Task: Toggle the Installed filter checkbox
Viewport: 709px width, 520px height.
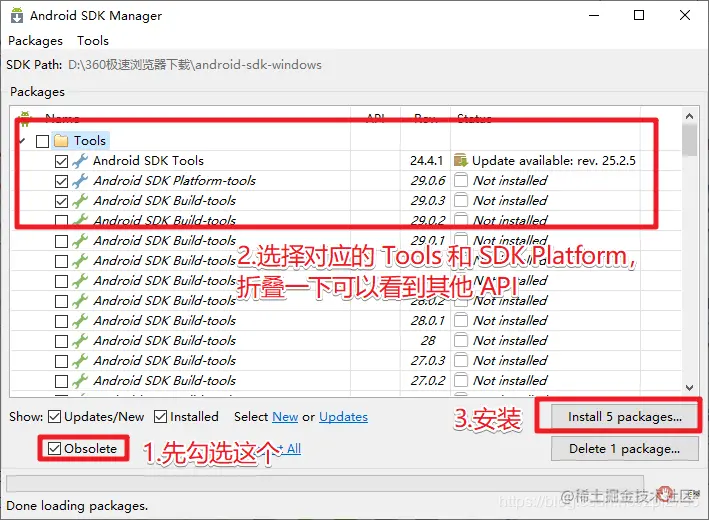Action: coord(161,416)
